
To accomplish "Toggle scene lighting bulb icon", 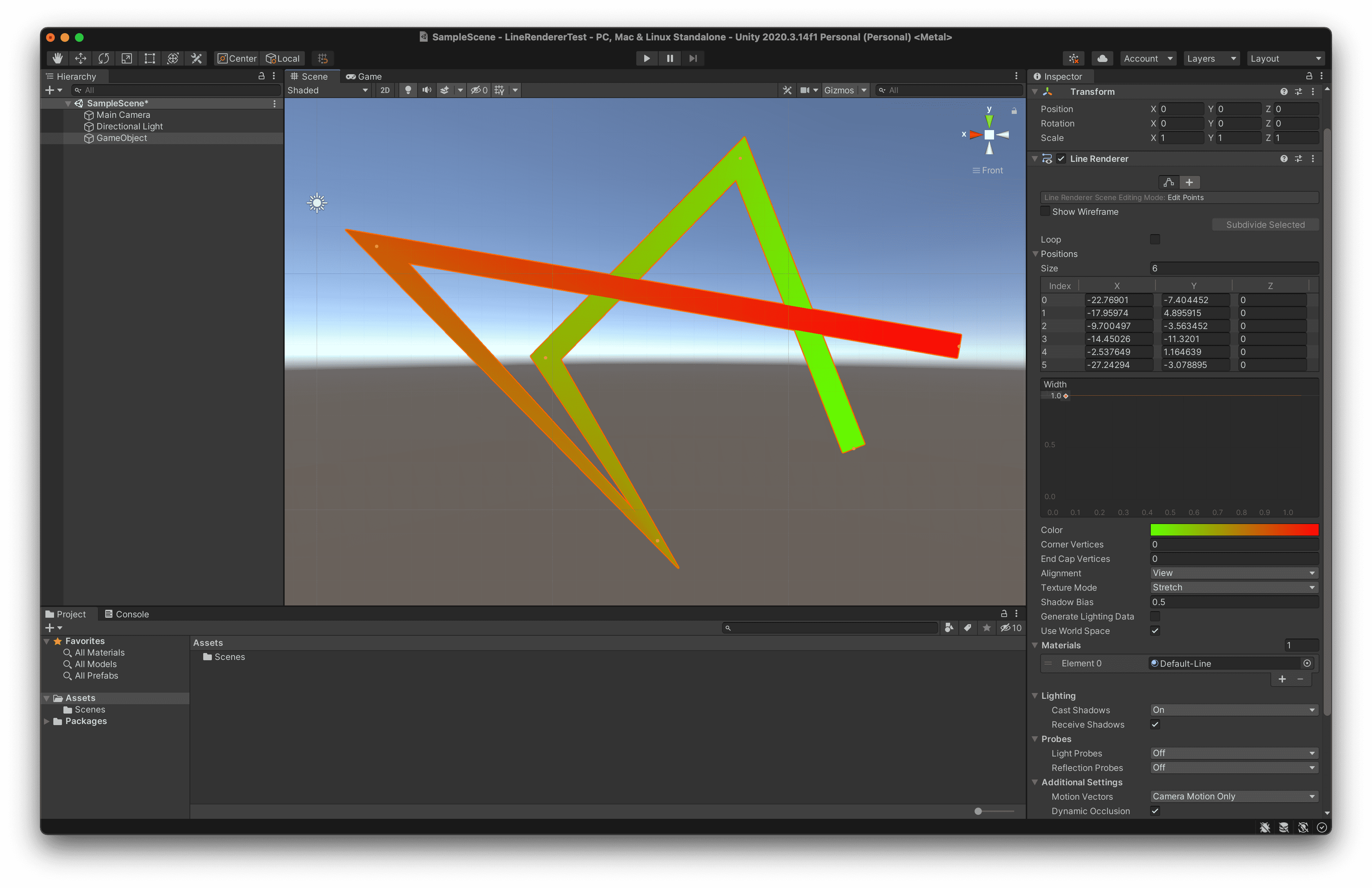I will [x=408, y=90].
